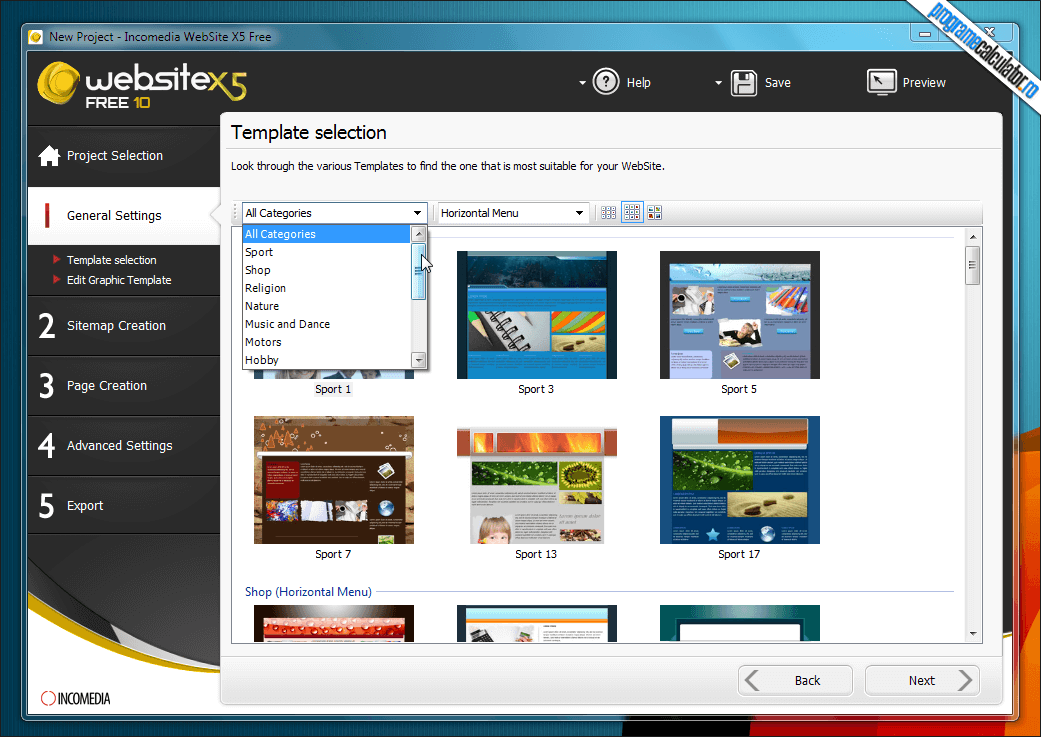Open the Sitemap Creation step
The height and width of the screenshot is (737, 1041).
pos(124,325)
